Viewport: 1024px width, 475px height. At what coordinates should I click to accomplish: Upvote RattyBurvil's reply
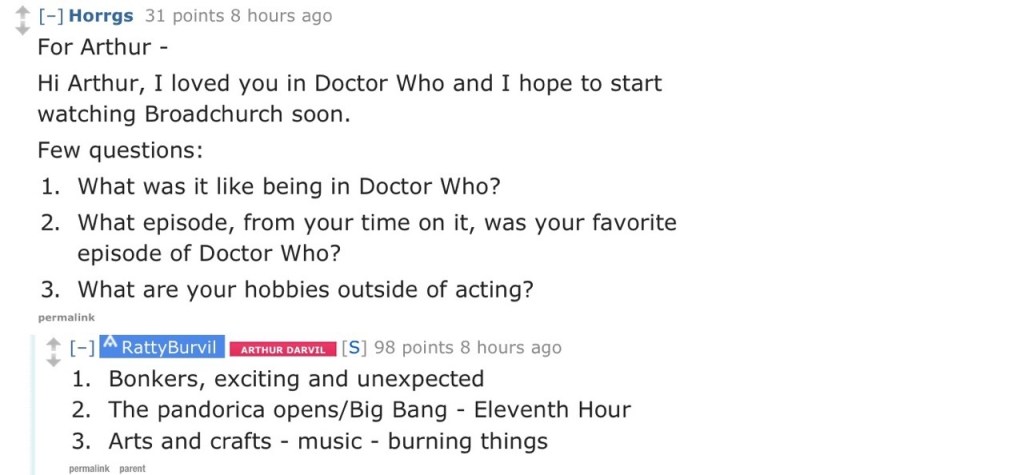(53, 343)
